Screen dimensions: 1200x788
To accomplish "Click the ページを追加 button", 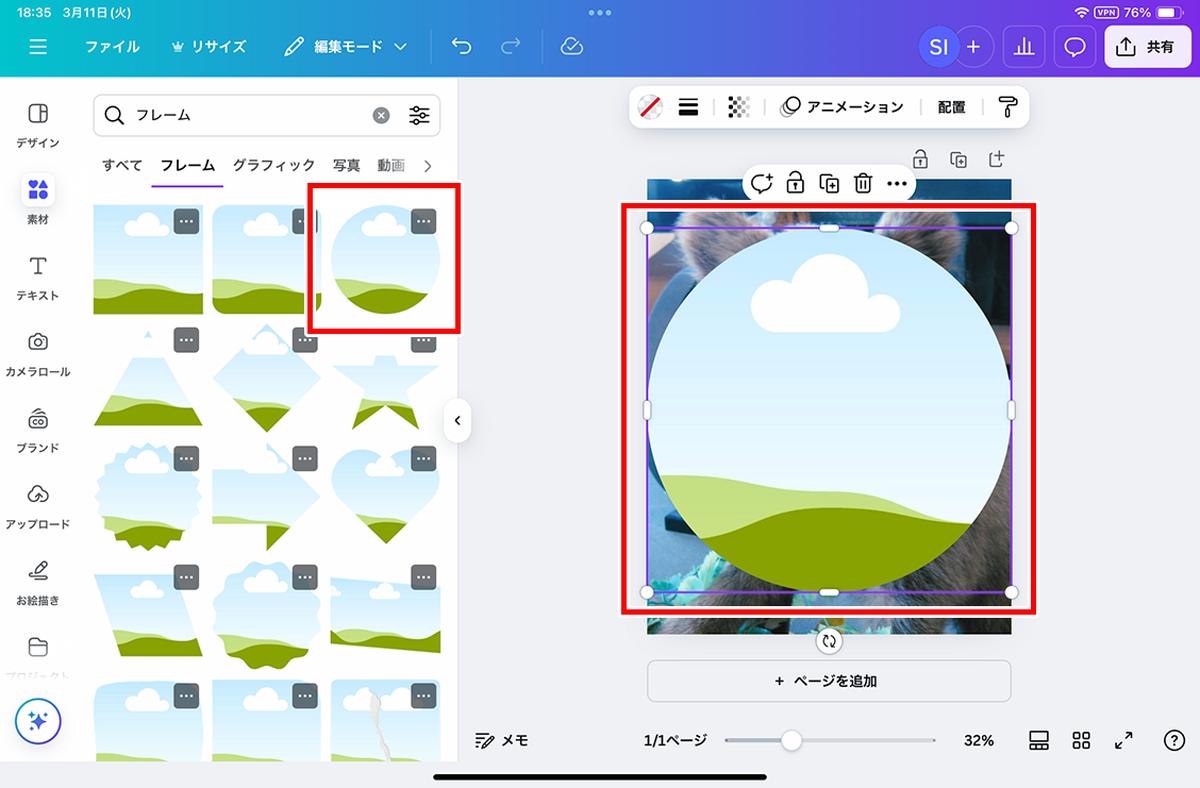I will click(x=829, y=681).
